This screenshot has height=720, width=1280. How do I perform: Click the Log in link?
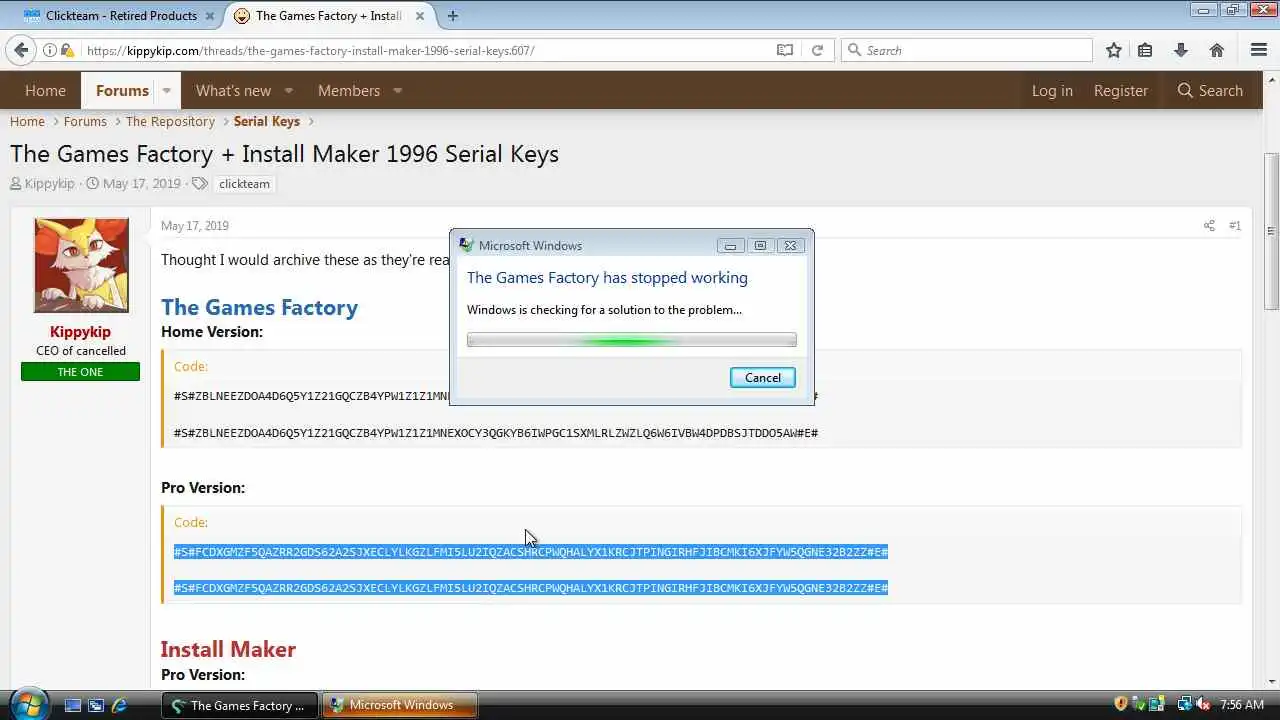tap(1052, 90)
